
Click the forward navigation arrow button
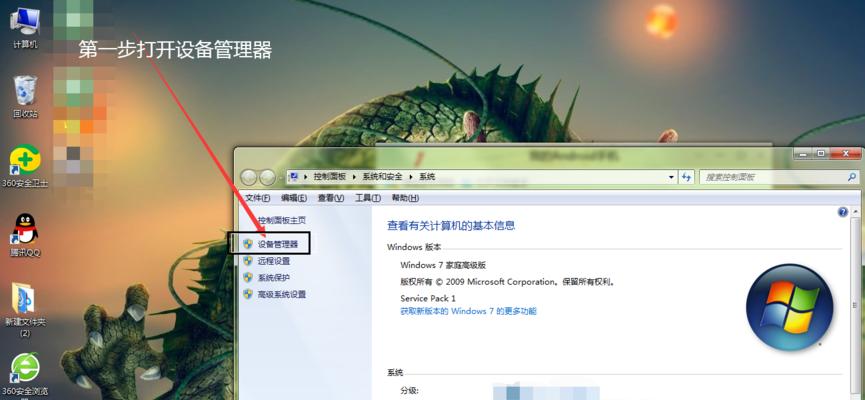pyautogui.click(x=268, y=177)
